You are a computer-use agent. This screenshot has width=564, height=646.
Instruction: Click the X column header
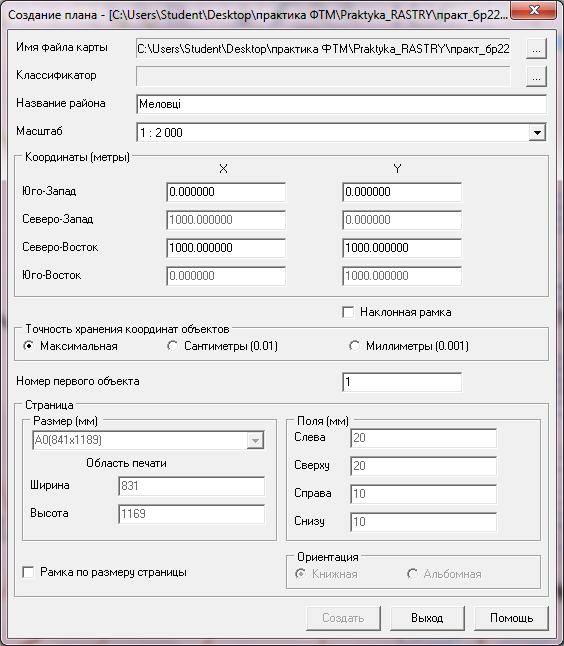(223, 169)
